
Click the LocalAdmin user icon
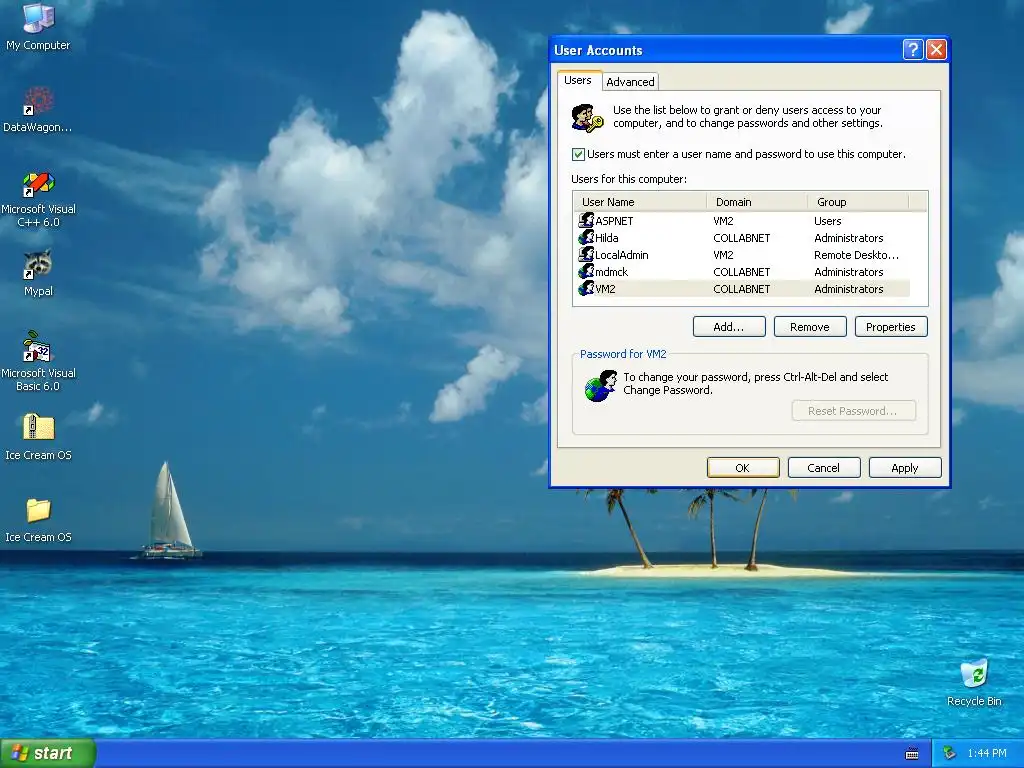coord(586,255)
